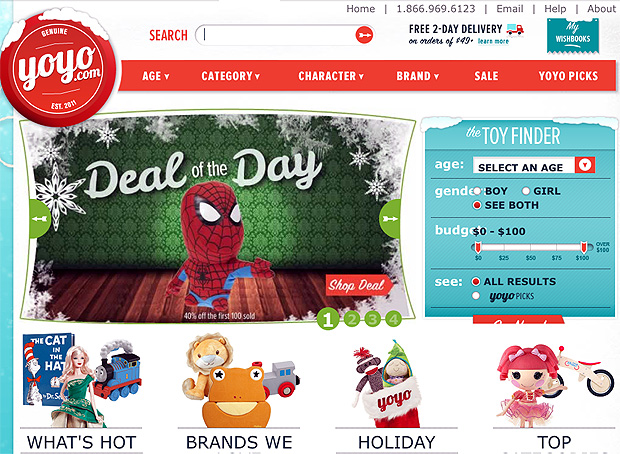The image size is (620, 454).
Task: Click the red search arrow button
Action: [364, 35]
